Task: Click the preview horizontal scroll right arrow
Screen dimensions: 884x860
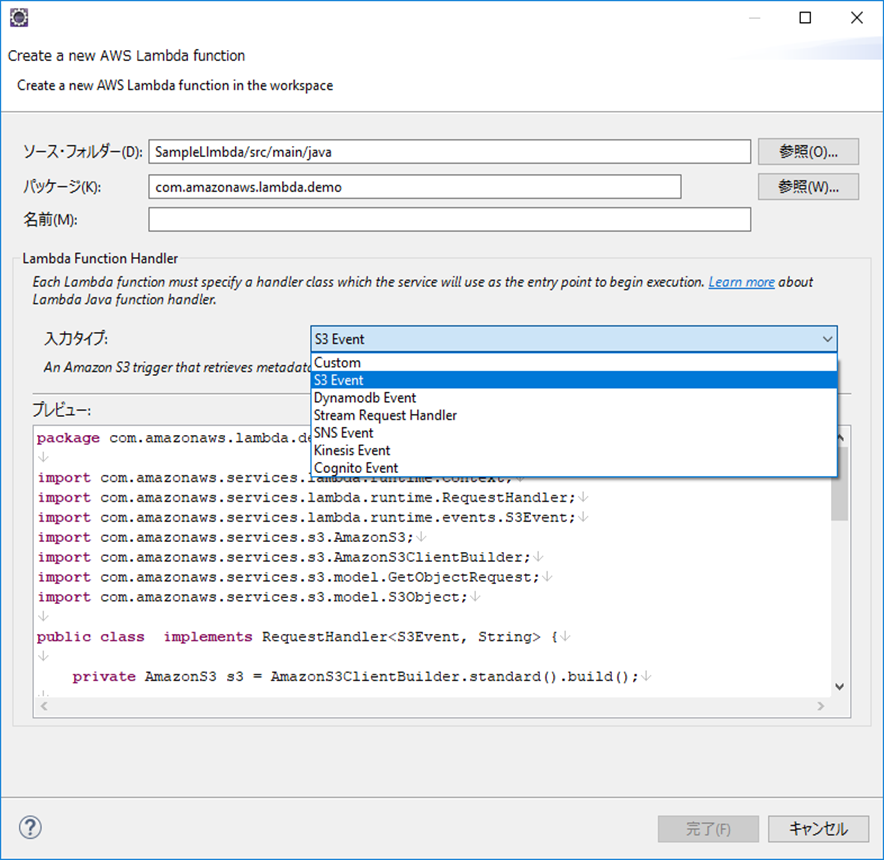Action: pyautogui.click(x=820, y=706)
